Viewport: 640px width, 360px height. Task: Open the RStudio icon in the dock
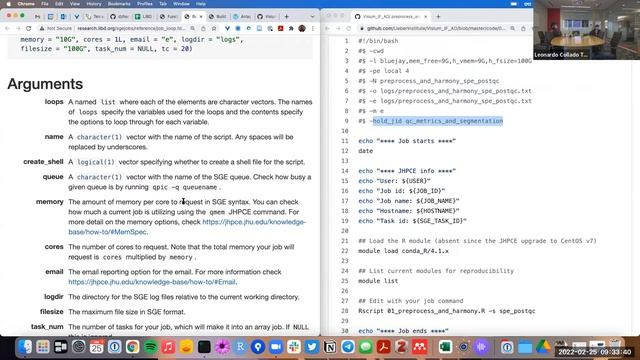coord(240,347)
